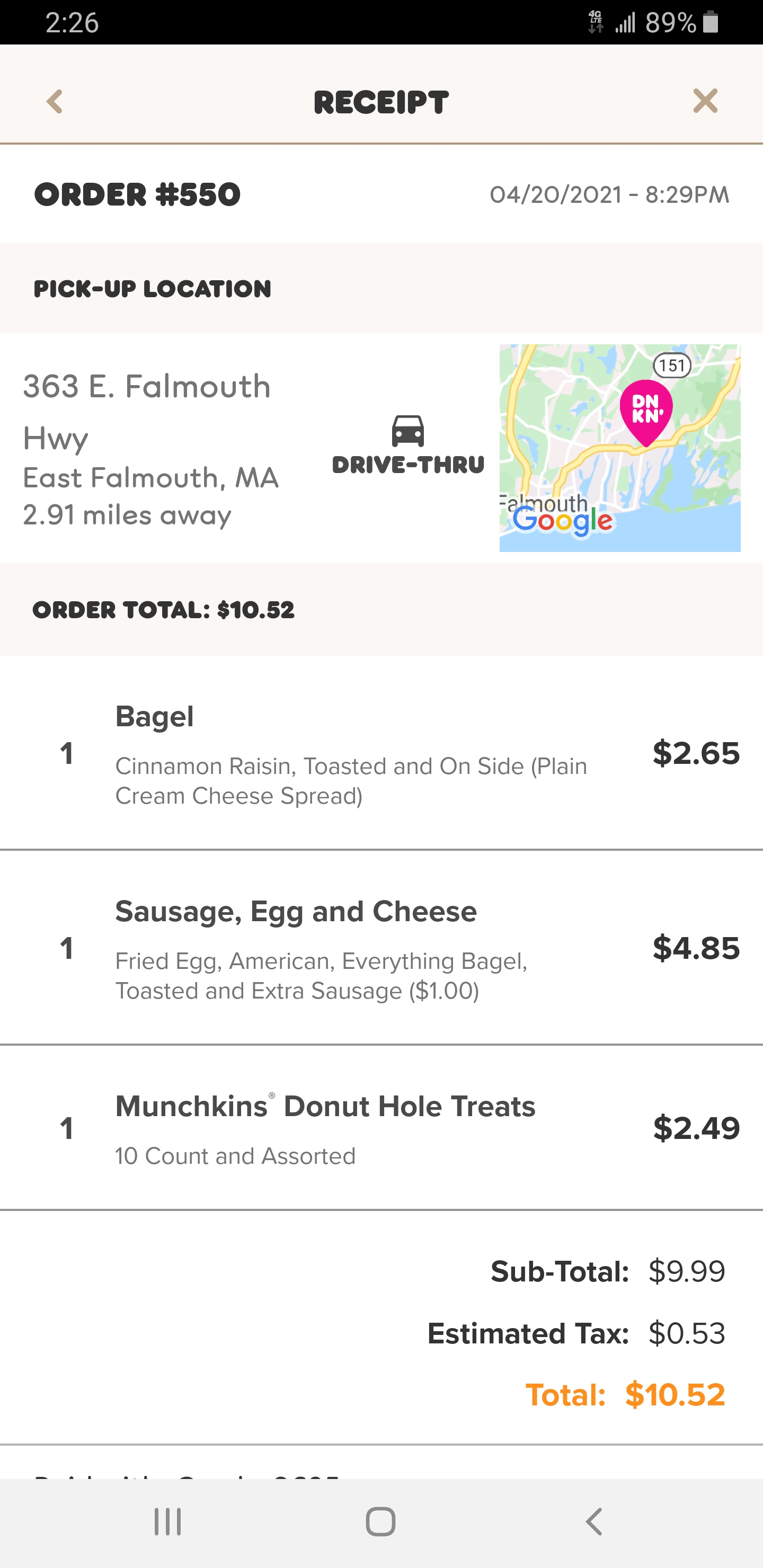Tap the Order Total $10.52 banner
Image resolution: width=763 pixels, height=1568 pixels.
163,610
